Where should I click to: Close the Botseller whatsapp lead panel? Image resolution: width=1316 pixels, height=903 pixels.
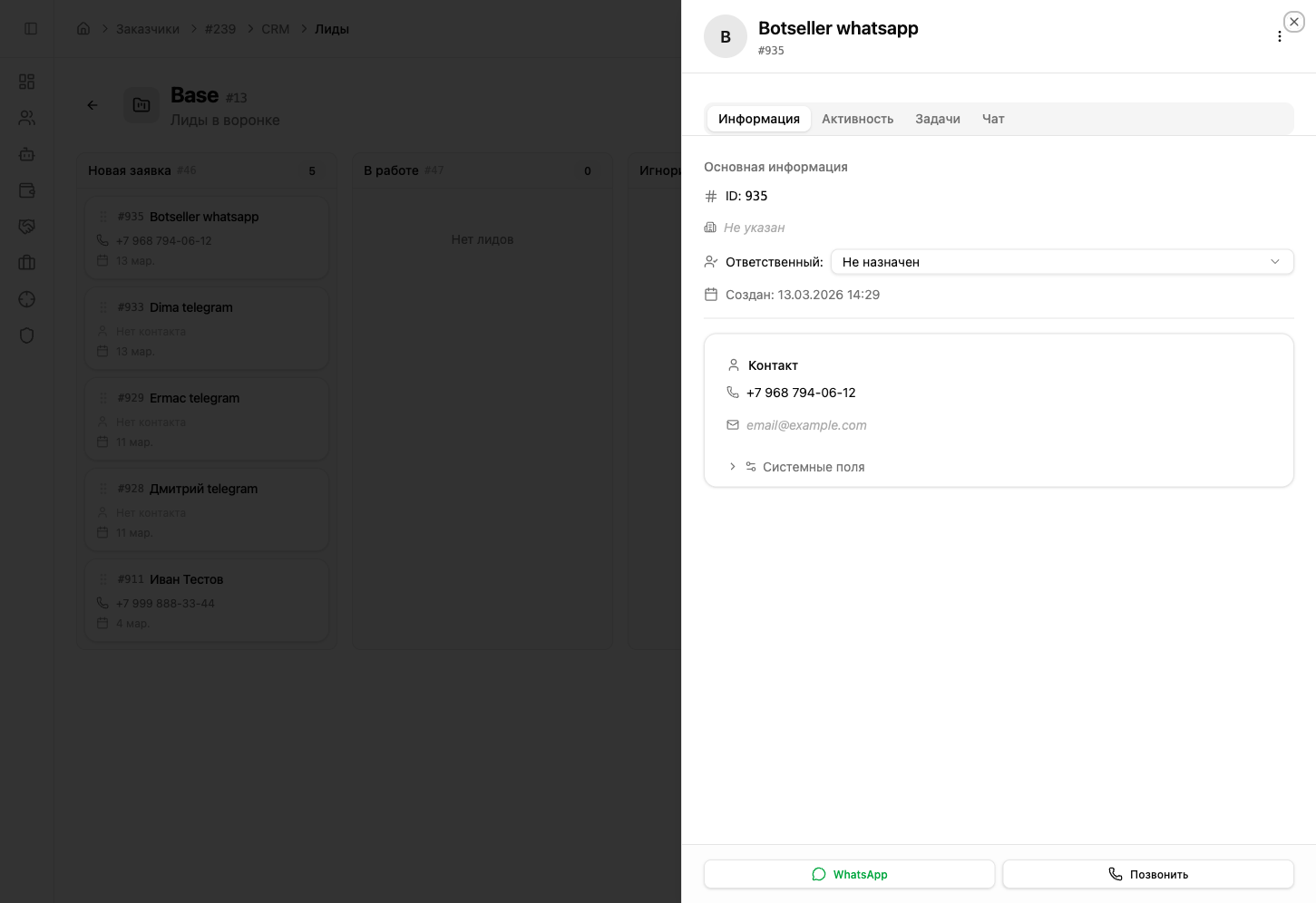[x=1293, y=22]
